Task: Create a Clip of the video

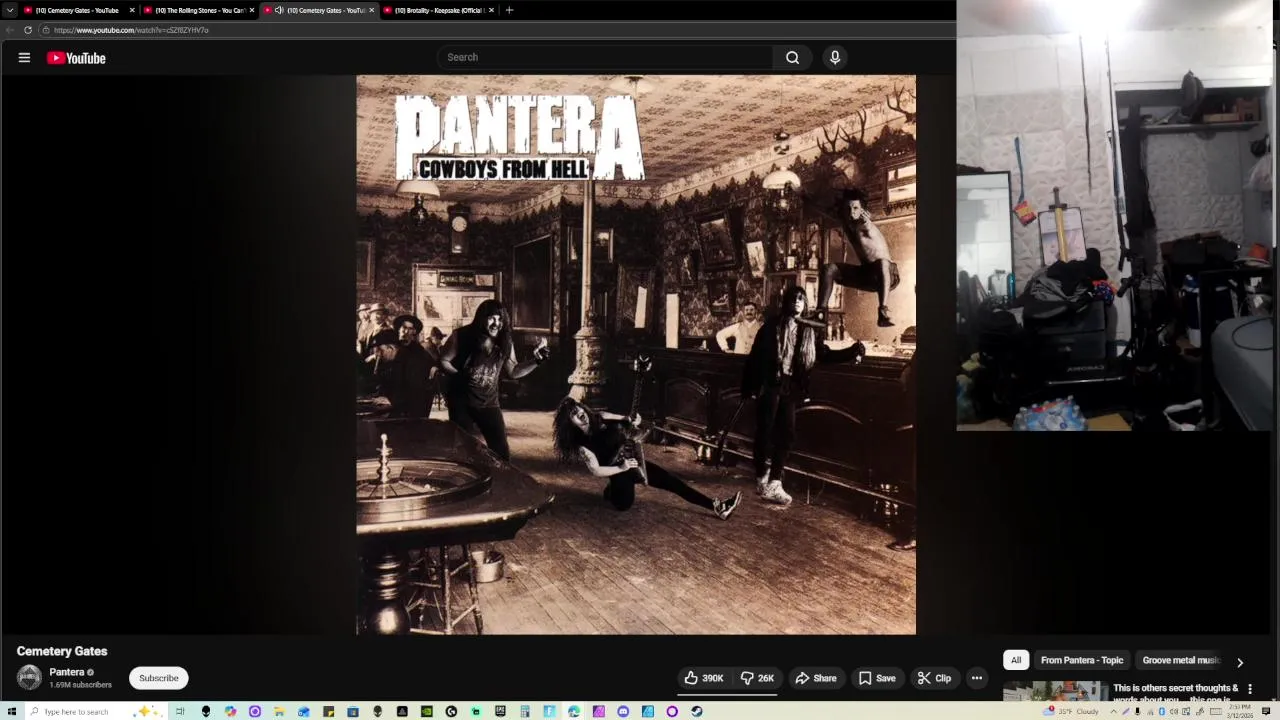Action: click(934, 678)
